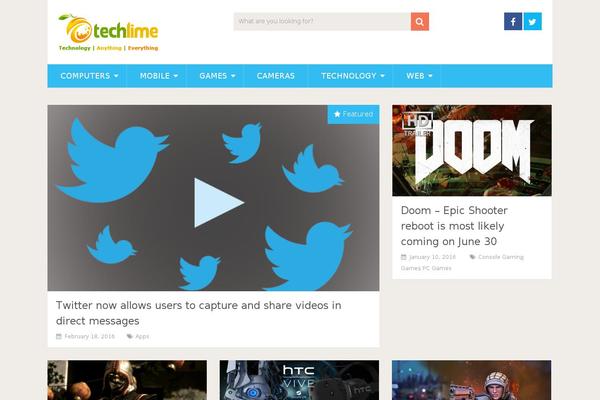
Task: Expand the Technology menu arrow
Action: click(382, 76)
